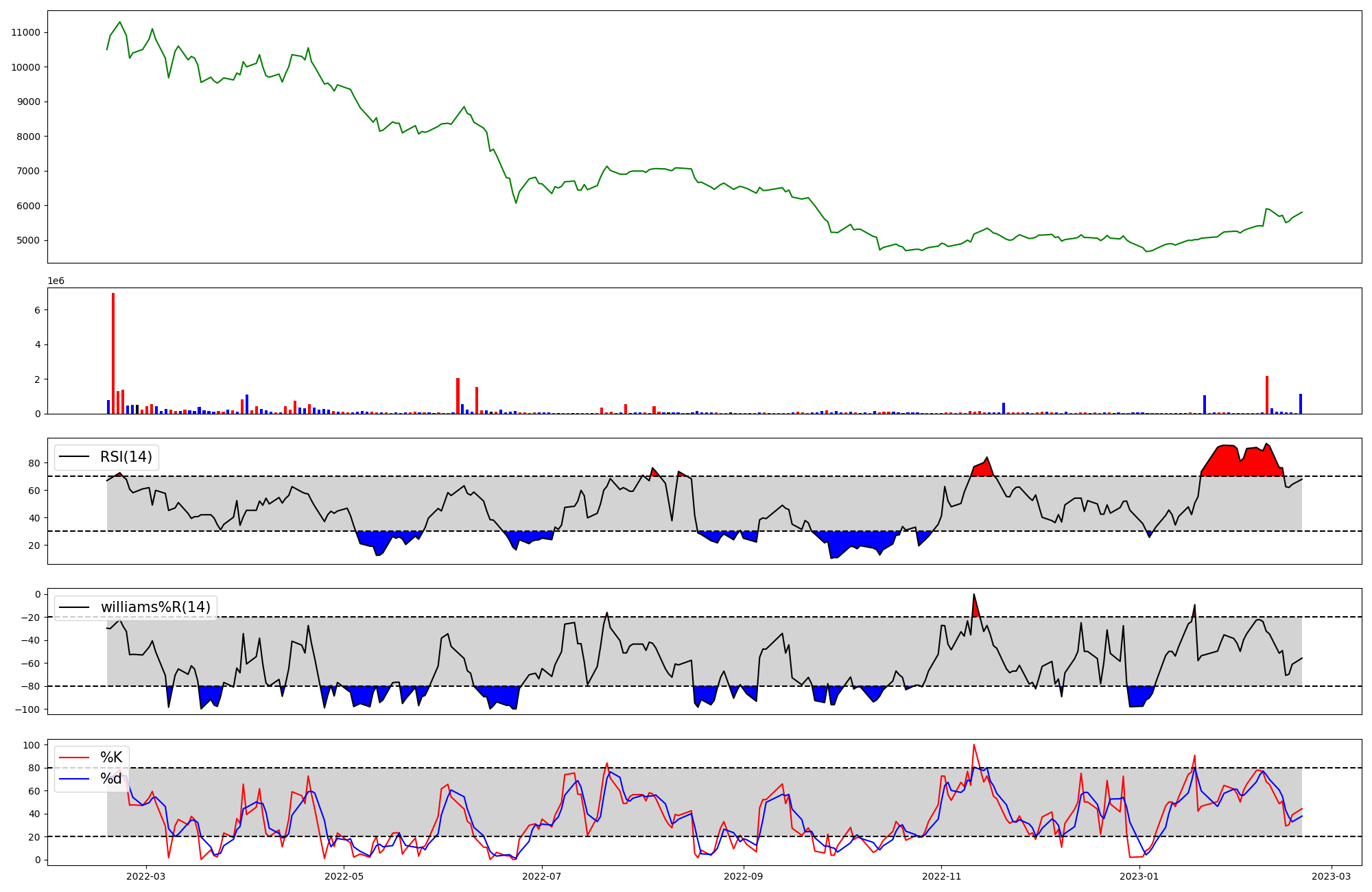Image resolution: width=1372 pixels, height=892 pixels.
Task: Click the RSI(14) legend label
Action: 126,457
